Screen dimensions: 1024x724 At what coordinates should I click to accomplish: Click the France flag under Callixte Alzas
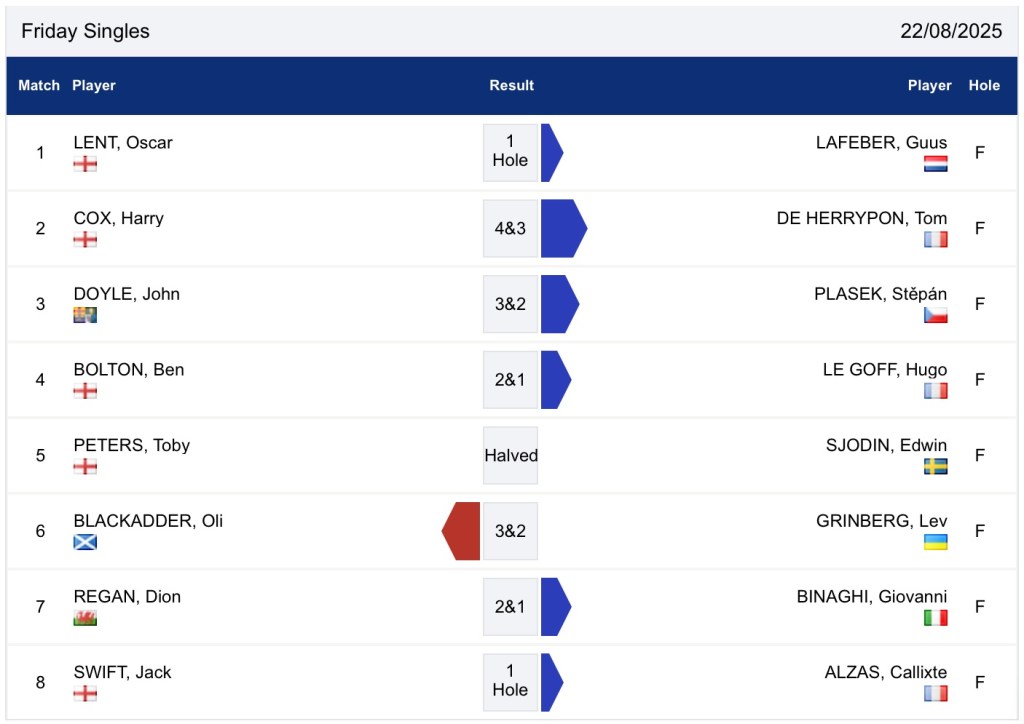(935, 693)
